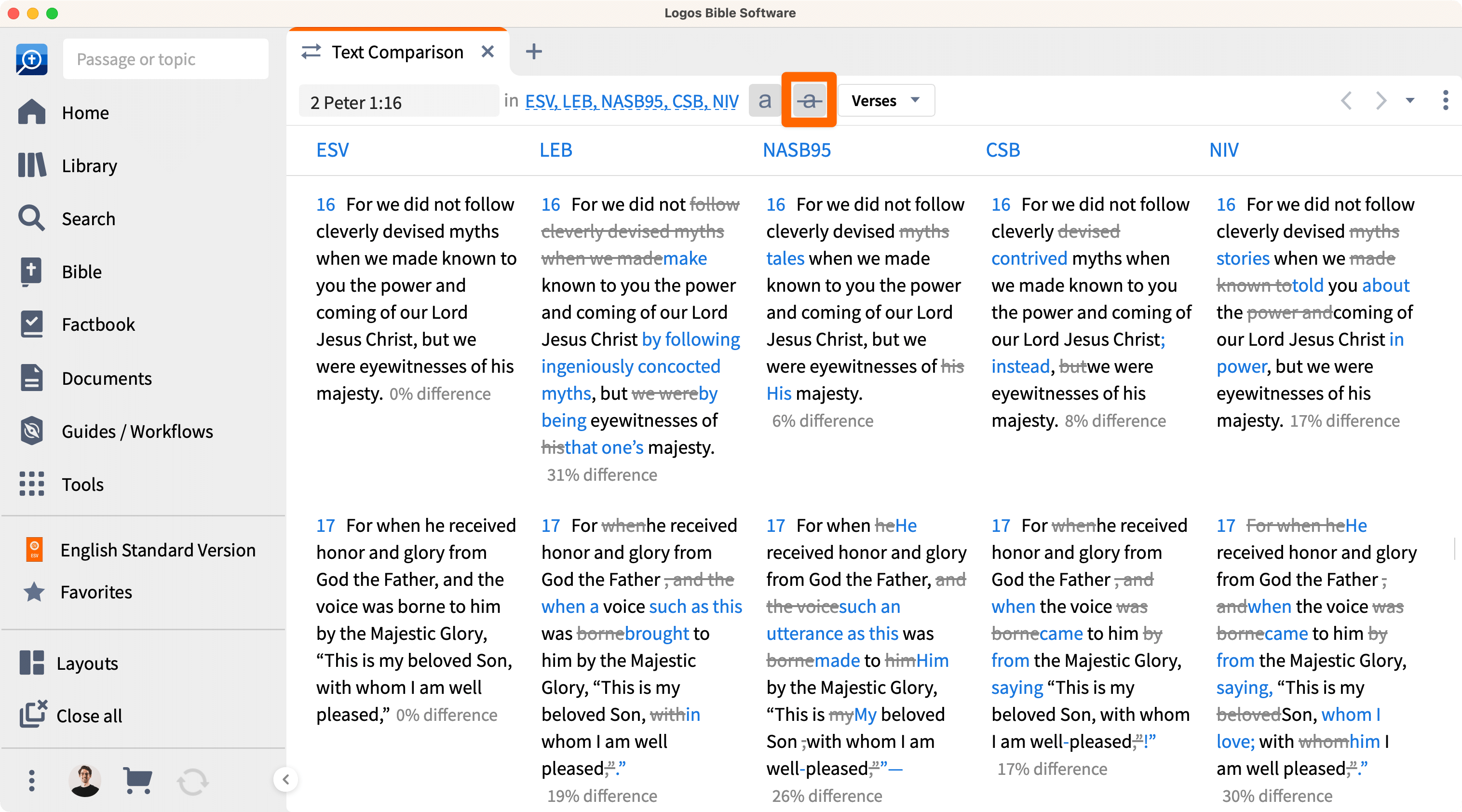This screenshot has height=812, width=1462.
Task: Open a new tab with plus icon
Action: pos(533,52)
